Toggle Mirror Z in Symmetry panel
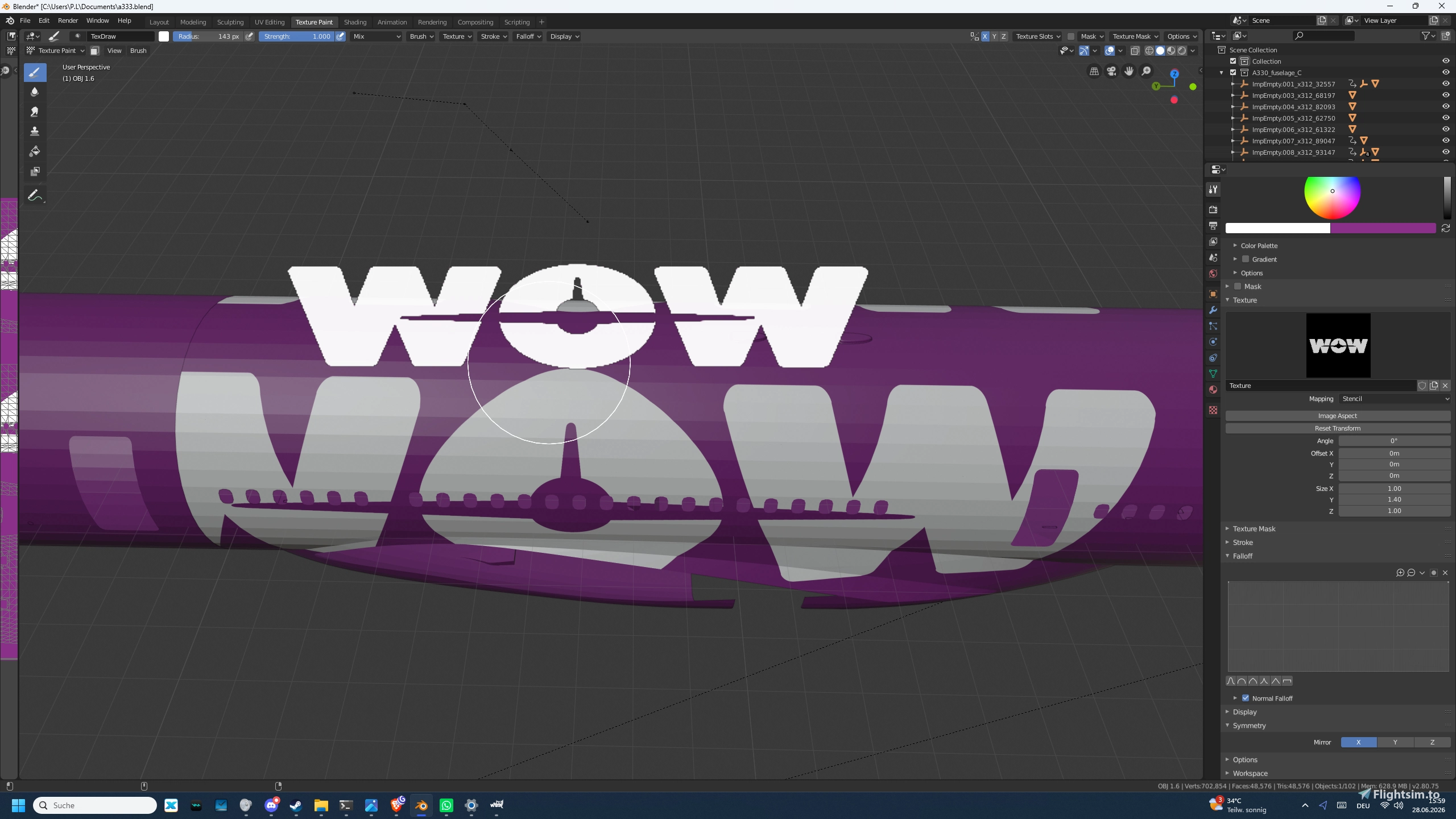Image resolution: width=1456 pixels, height=819 pixels. 1432,742
